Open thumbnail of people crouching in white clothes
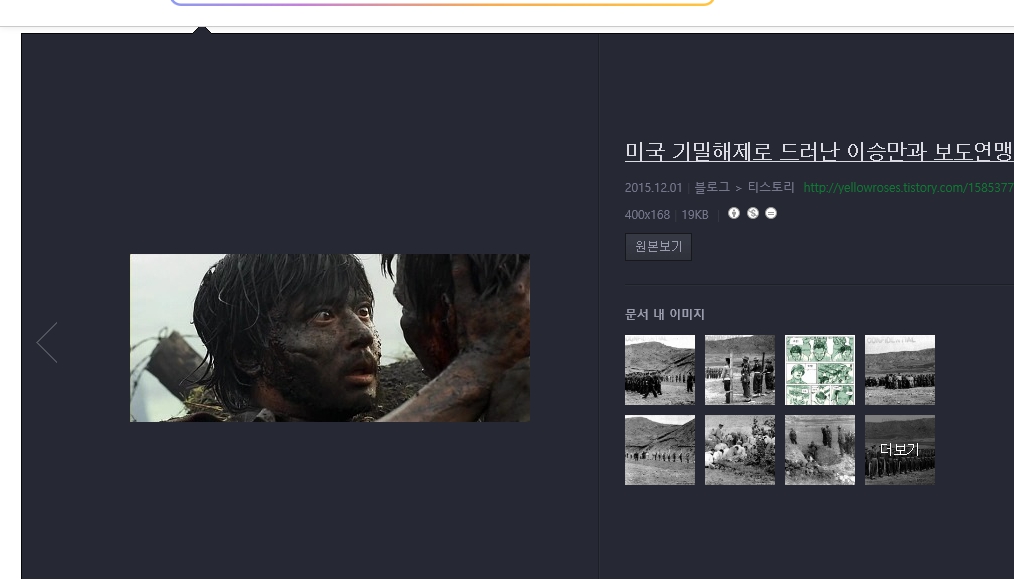The height and width of the screenshot is (580, 1014). [740, 450]
